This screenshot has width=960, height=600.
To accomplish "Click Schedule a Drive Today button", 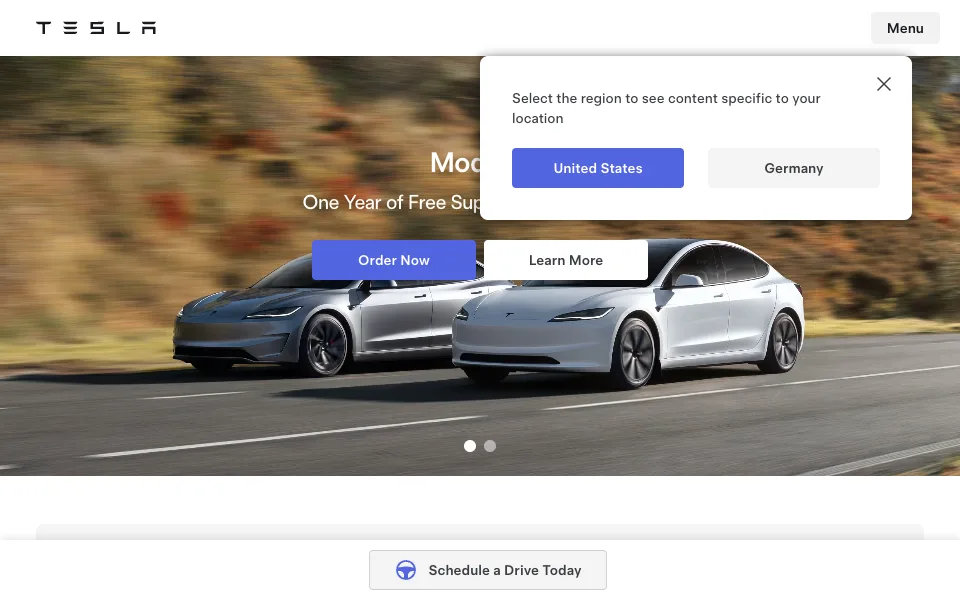I will 488,570.
